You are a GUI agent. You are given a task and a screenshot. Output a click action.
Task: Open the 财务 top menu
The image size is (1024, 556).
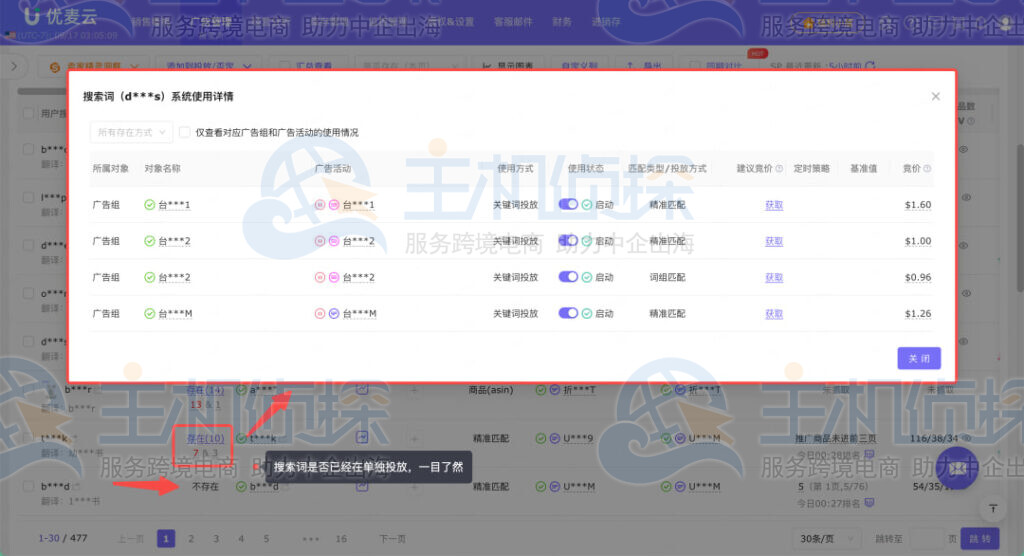[562, 22]
